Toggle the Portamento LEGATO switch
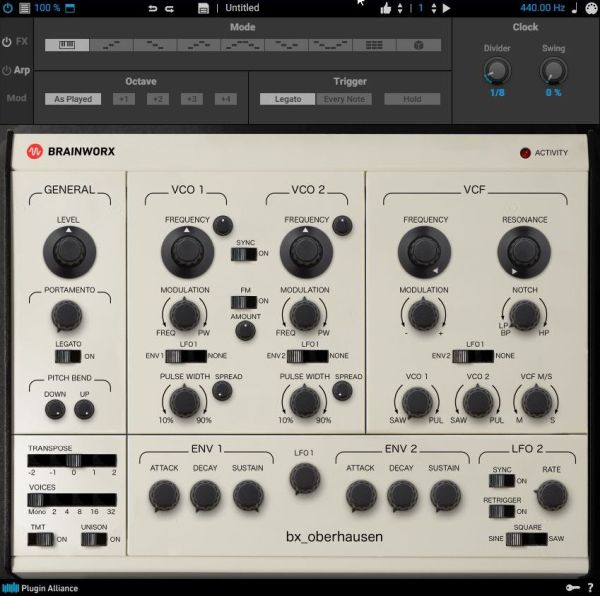 [x=68, y=357]
